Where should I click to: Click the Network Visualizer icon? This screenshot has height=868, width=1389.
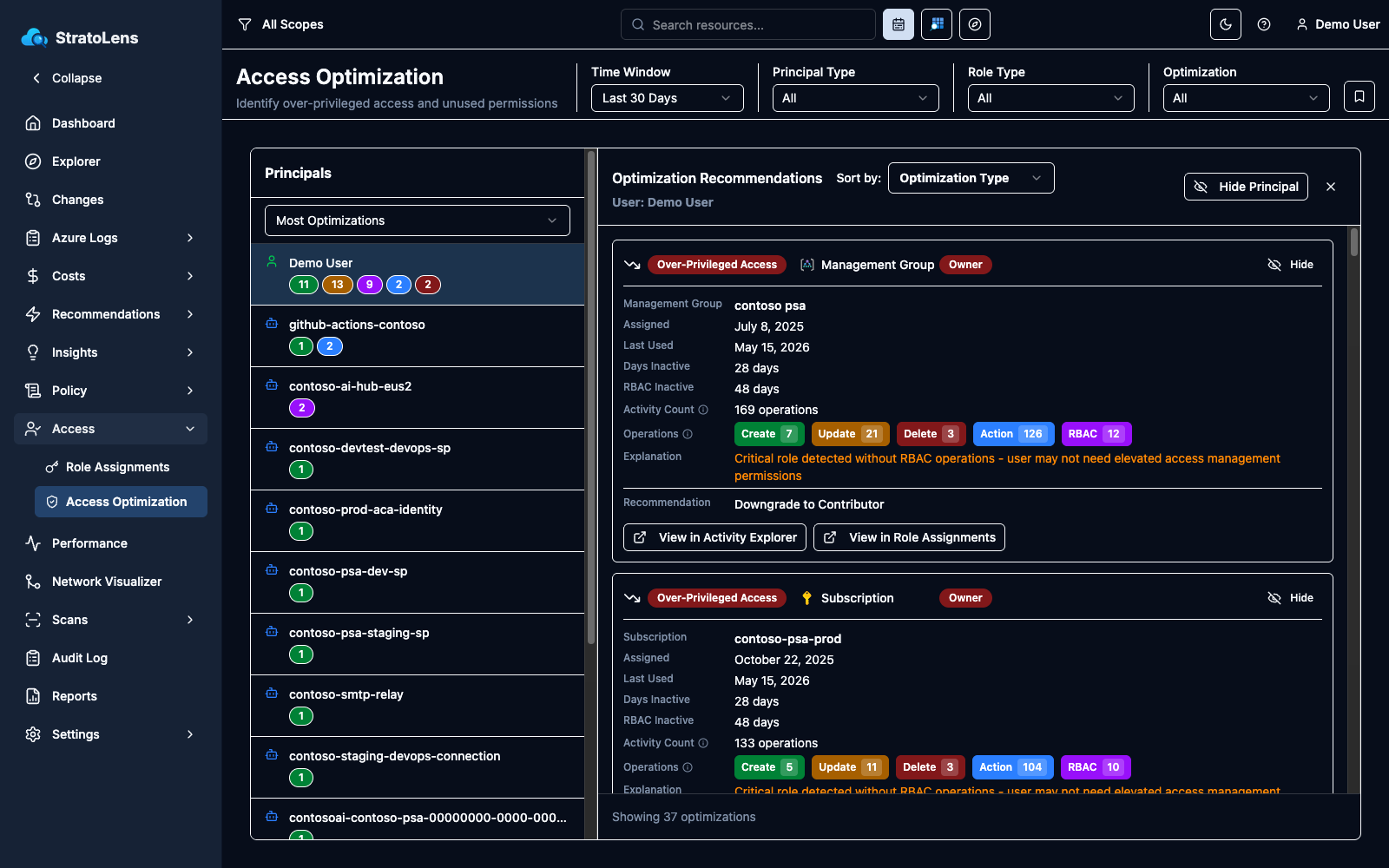tap(33, 582)
